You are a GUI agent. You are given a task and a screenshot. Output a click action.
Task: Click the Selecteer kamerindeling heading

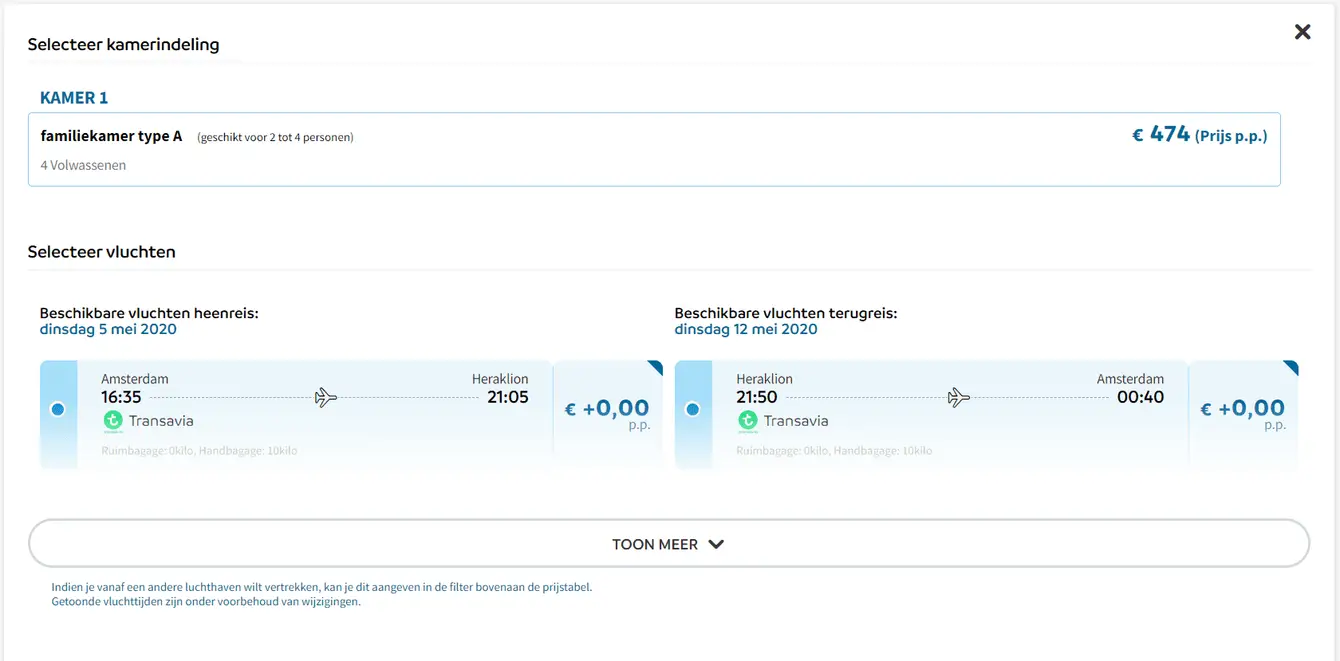[x=124, y=45]
